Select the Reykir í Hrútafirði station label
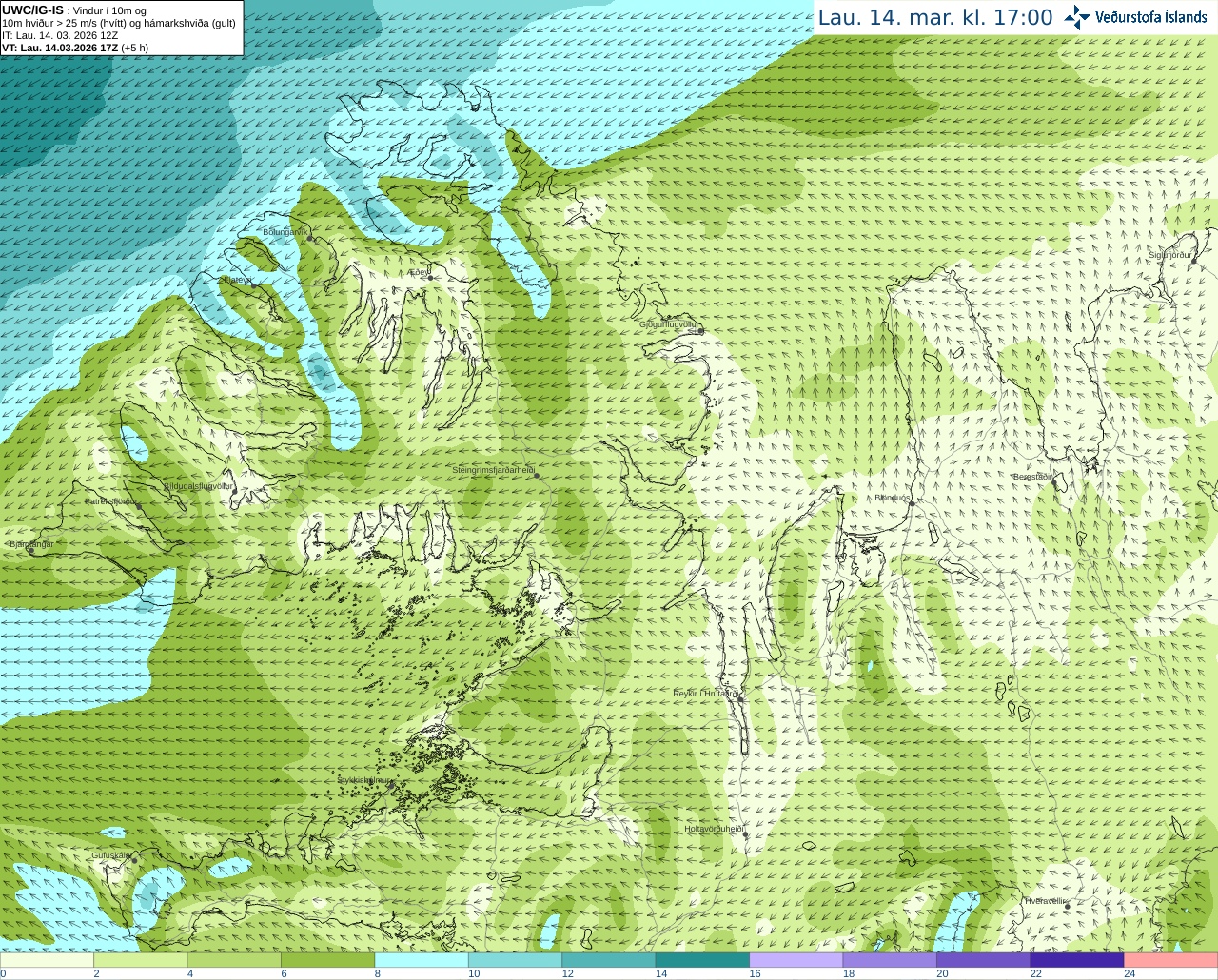This screenshot has width=1218, height=980. coord(706,694)
